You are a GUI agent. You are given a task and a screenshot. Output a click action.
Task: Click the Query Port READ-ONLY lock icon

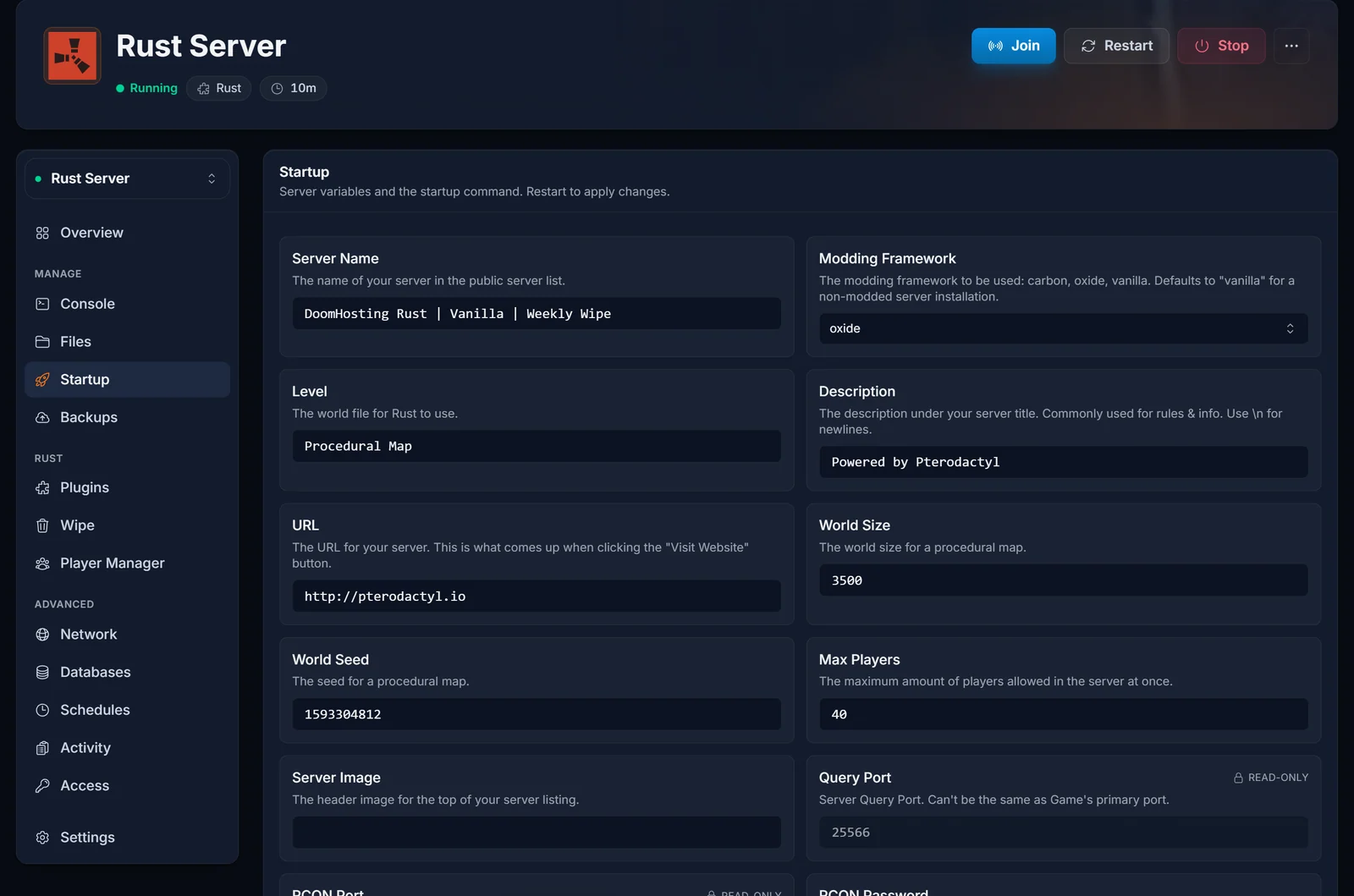point(1239,778)
